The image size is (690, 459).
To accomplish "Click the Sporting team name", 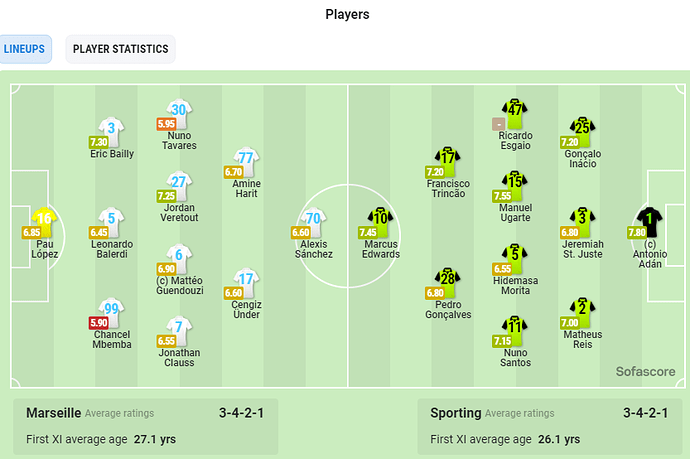I will [455, 413].
